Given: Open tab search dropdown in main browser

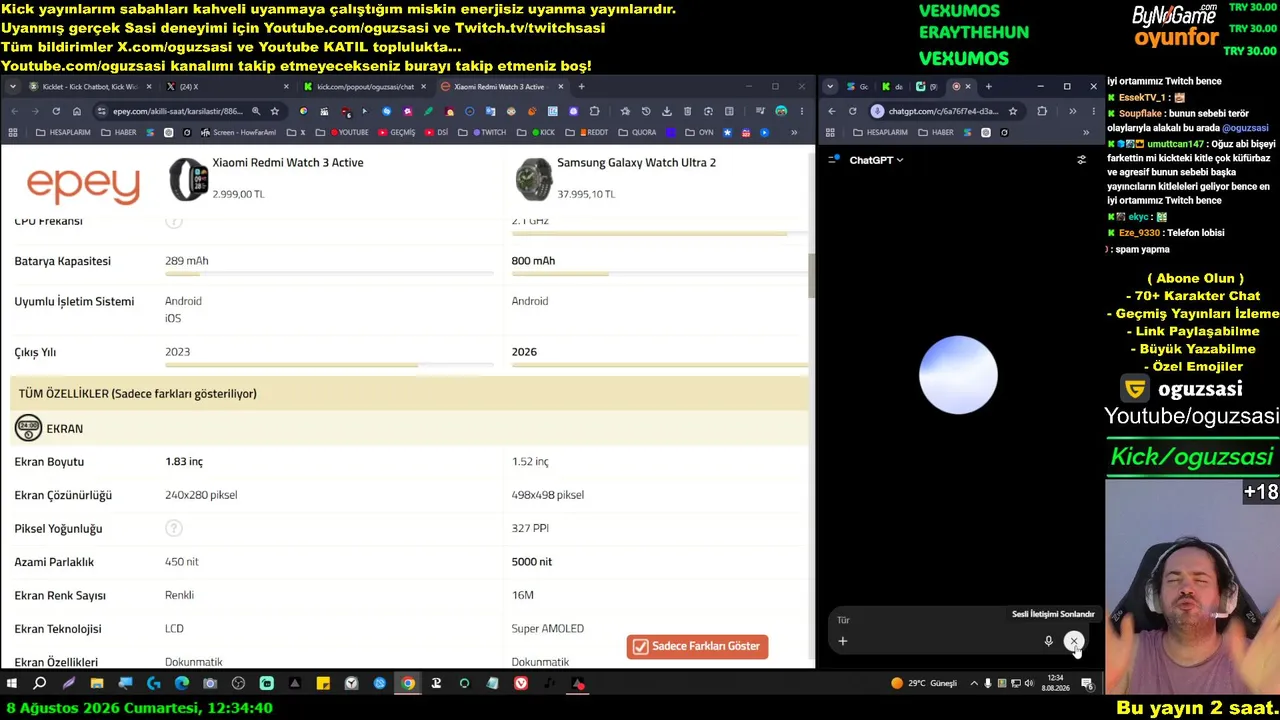Looking at the screenshot, I should click(x=13, y=87).
